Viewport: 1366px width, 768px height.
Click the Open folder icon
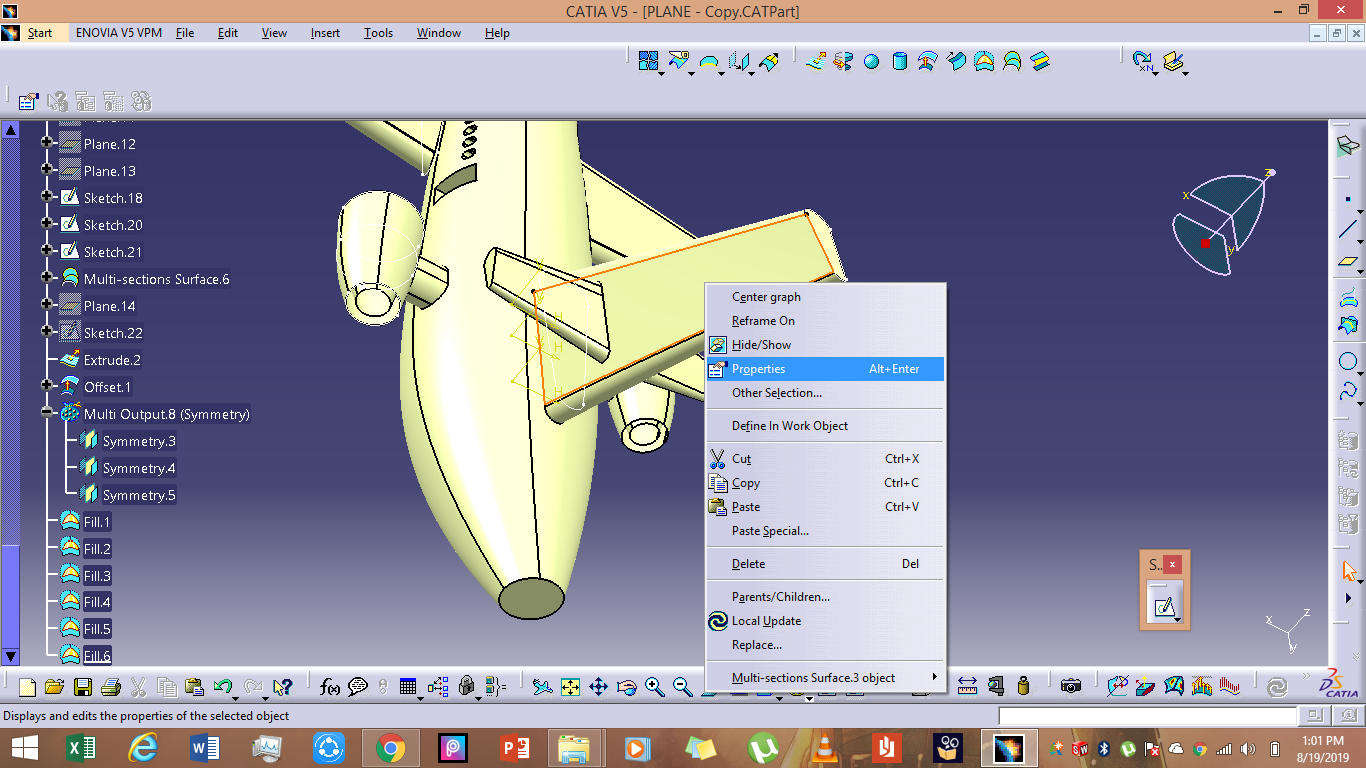coord(54,687)
